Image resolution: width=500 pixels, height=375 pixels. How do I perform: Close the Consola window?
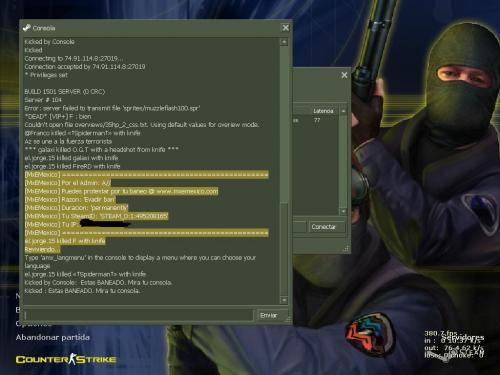coord(285,28)
